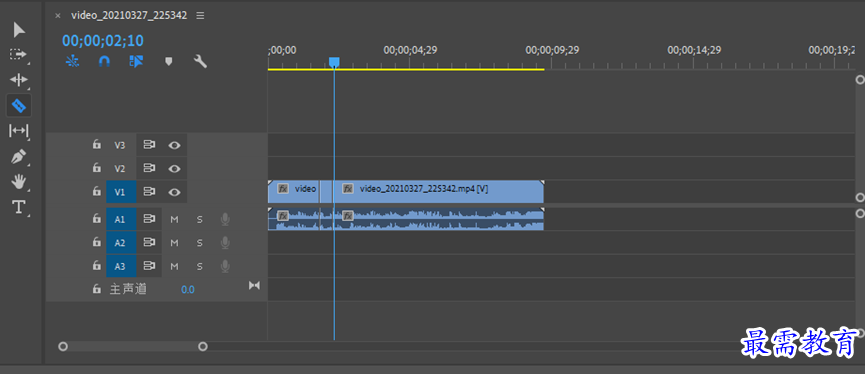Click ruler at 00;00;14;29 timecode
Viewport: 865px width, 374px height.
tap(694, 50)
